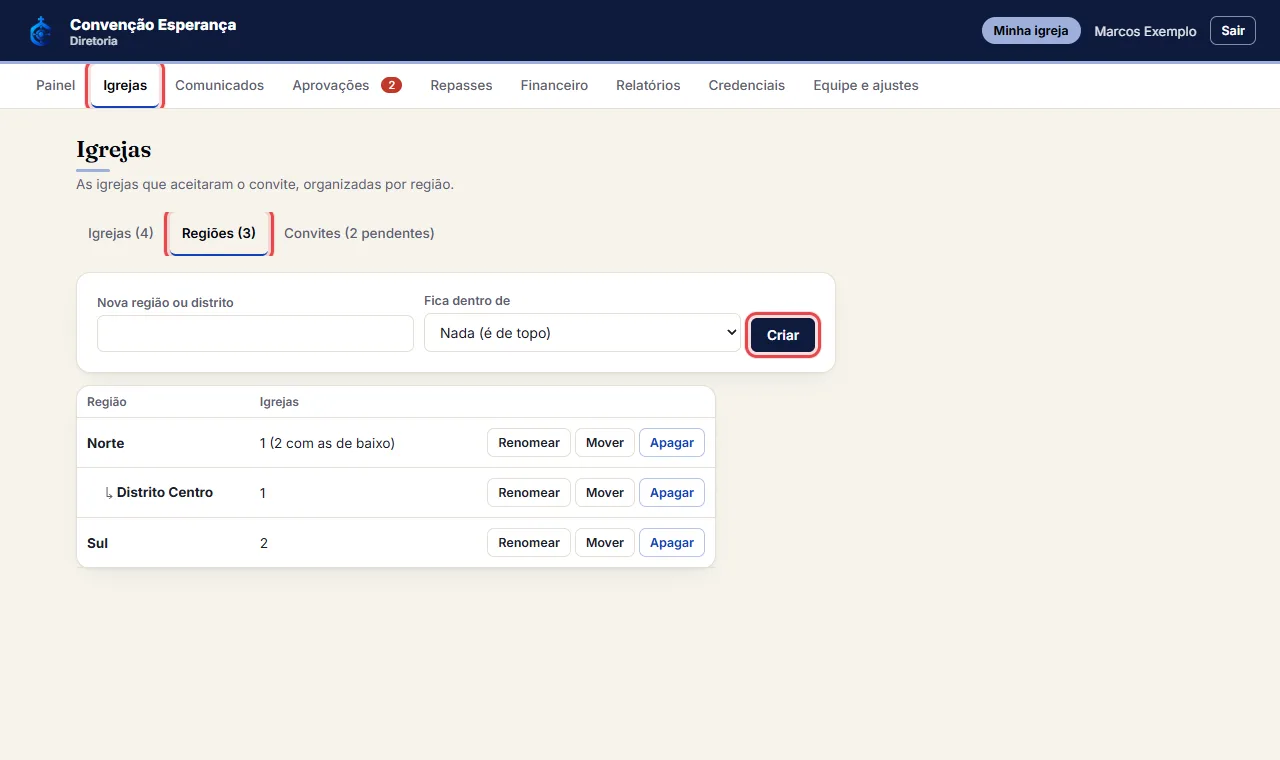
Task: Move the Norte region
Action: point(605,443)
